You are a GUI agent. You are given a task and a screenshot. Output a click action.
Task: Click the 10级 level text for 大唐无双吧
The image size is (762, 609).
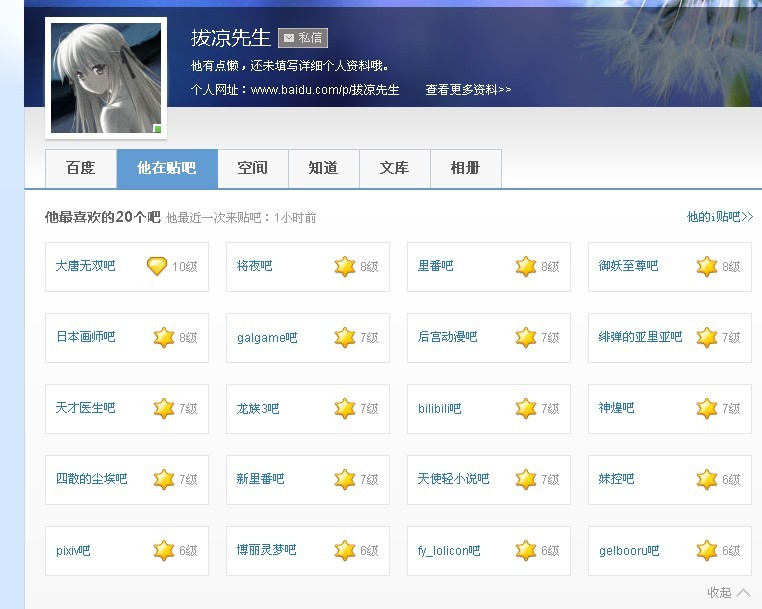tap(184, 266)
